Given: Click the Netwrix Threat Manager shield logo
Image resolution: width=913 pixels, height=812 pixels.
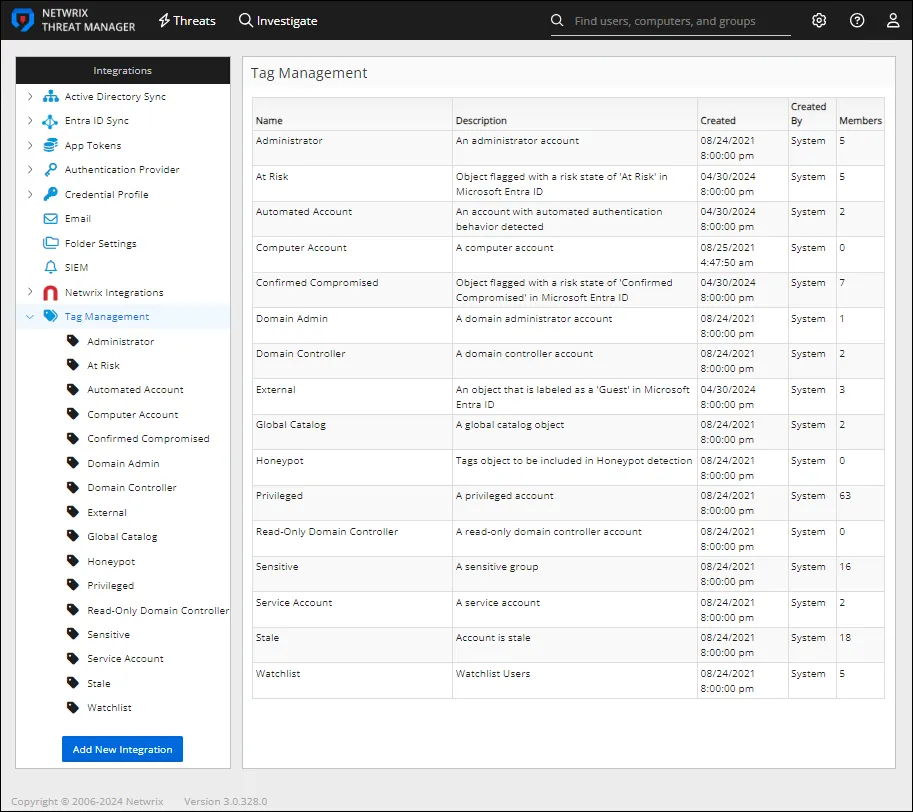Looking at the screenshot, I should pos(23,20).
